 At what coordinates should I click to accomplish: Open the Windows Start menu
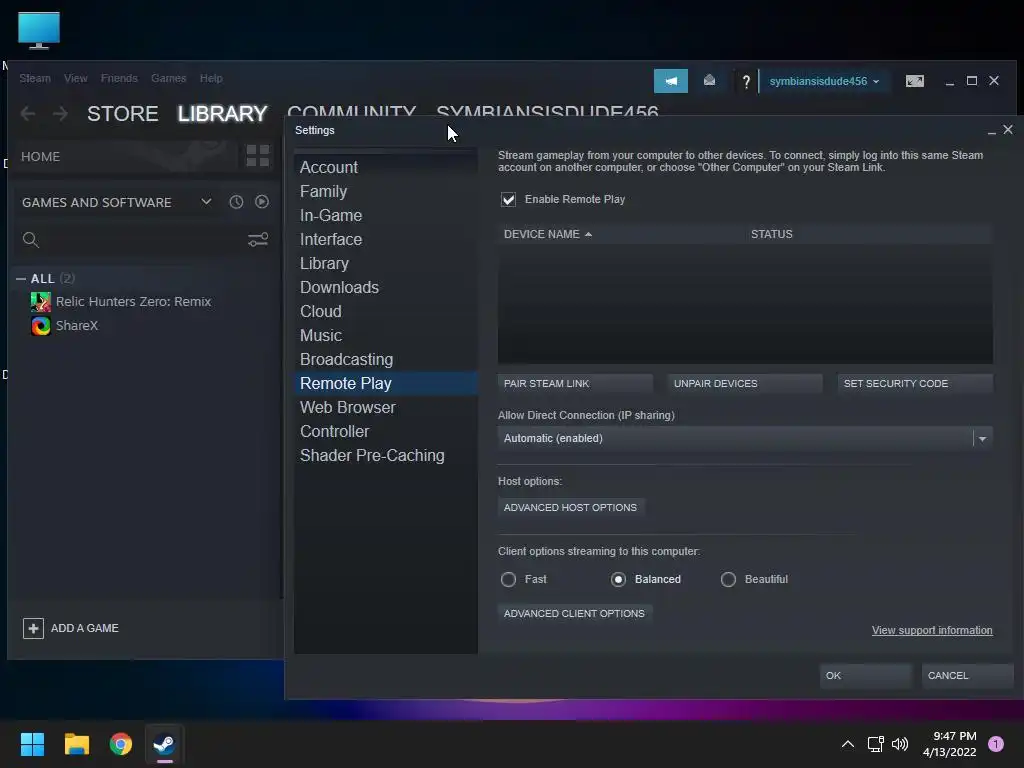pyautogui.click(x=32, y=744)
